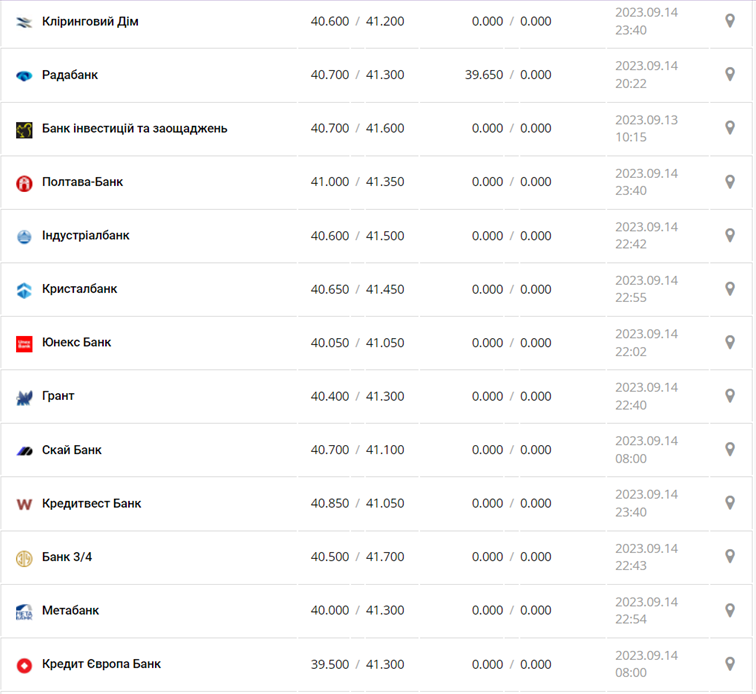Click the Грант bank location pin
Screen dimensions: 756x694
730,396
